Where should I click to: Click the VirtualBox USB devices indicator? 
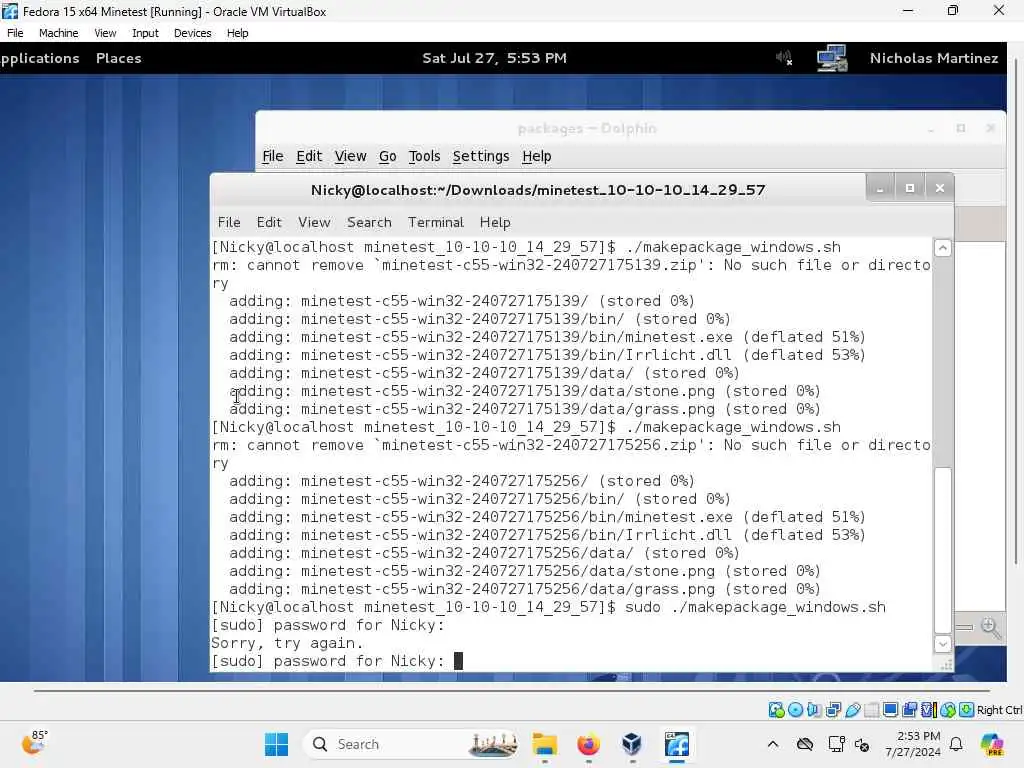tap(852, 710)
